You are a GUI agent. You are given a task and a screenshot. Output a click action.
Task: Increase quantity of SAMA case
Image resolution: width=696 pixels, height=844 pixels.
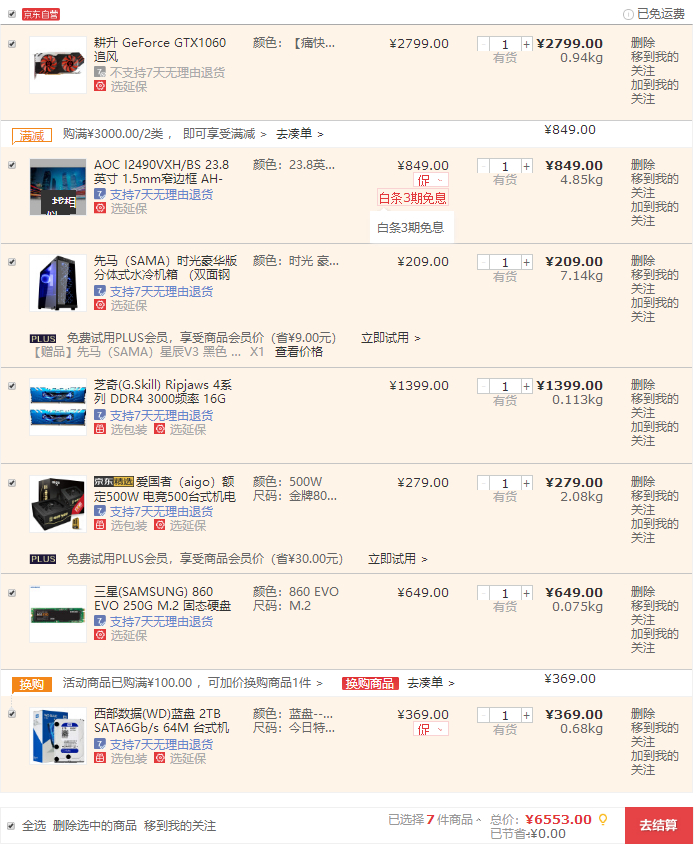(526, 262)
